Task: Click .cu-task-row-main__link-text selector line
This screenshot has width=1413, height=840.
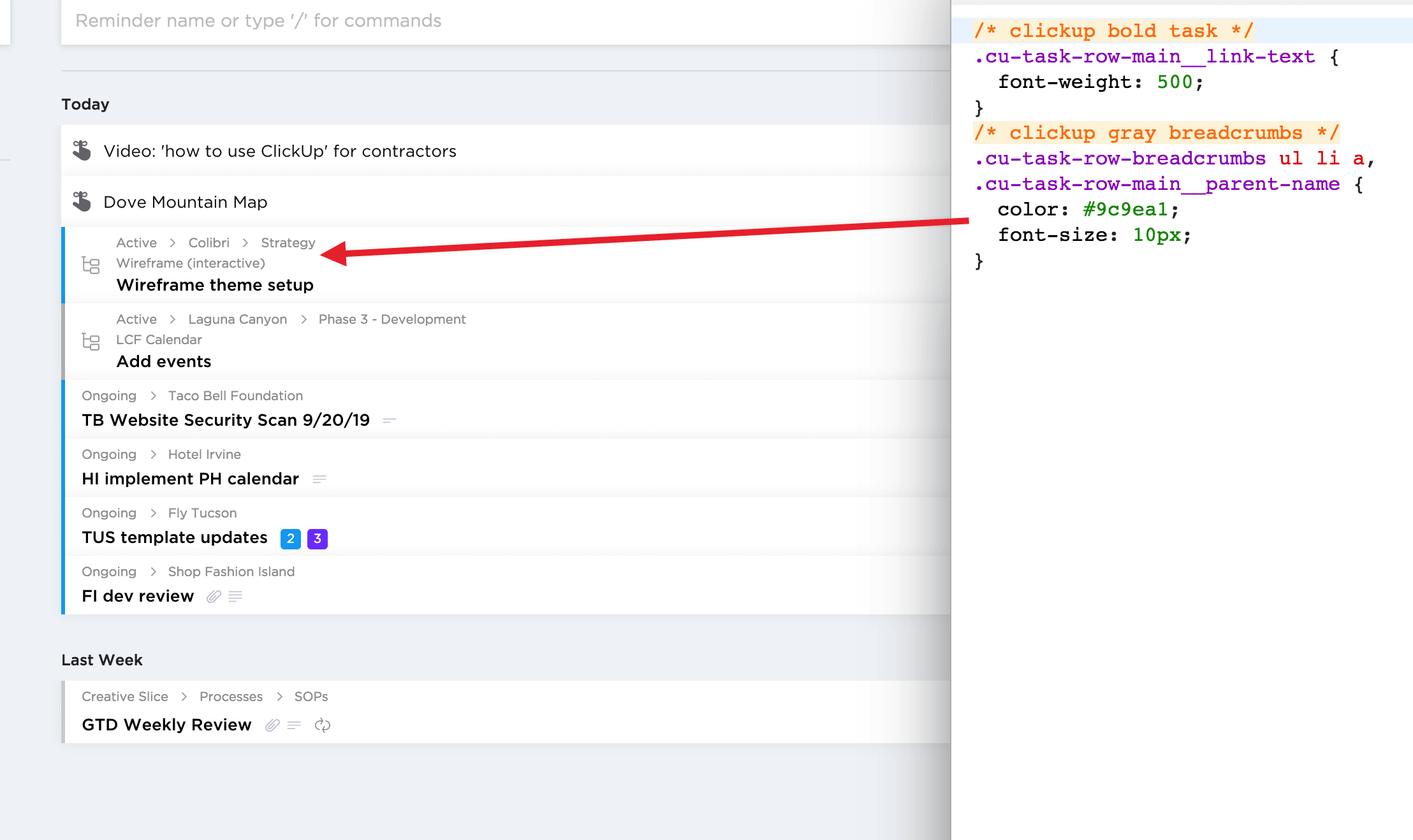Action: (1157, 56)
